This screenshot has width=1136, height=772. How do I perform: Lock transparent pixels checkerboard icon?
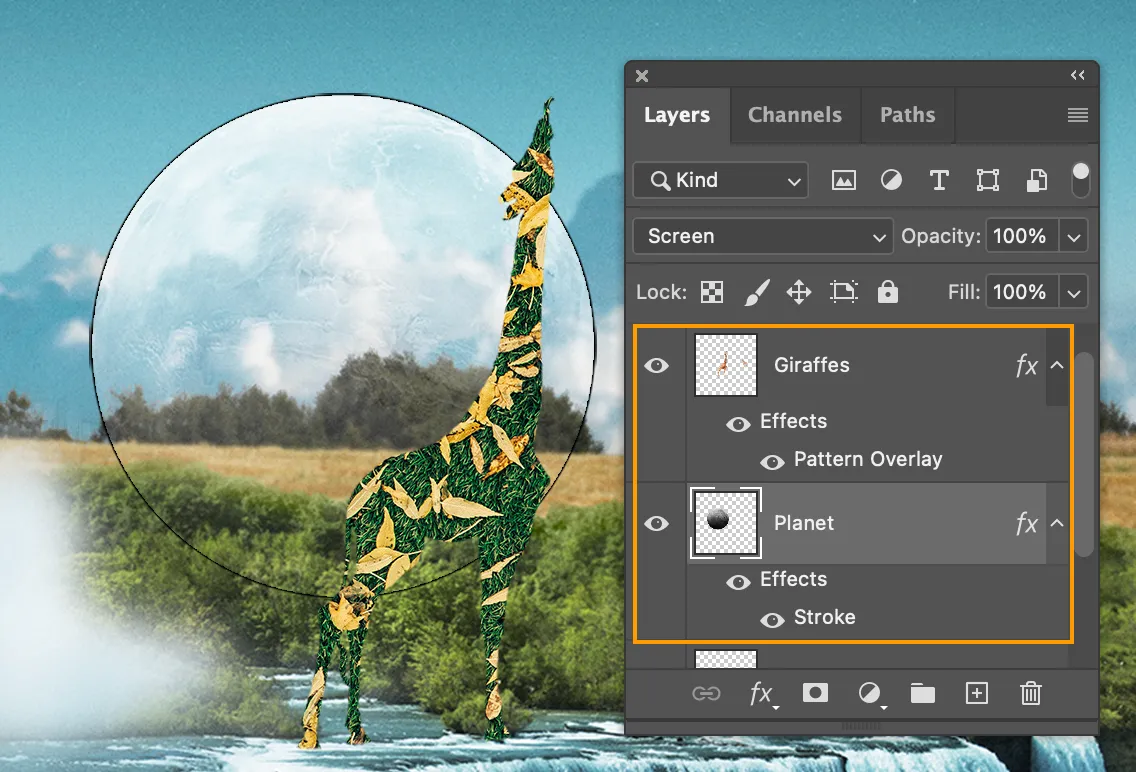tap(712, 293)
